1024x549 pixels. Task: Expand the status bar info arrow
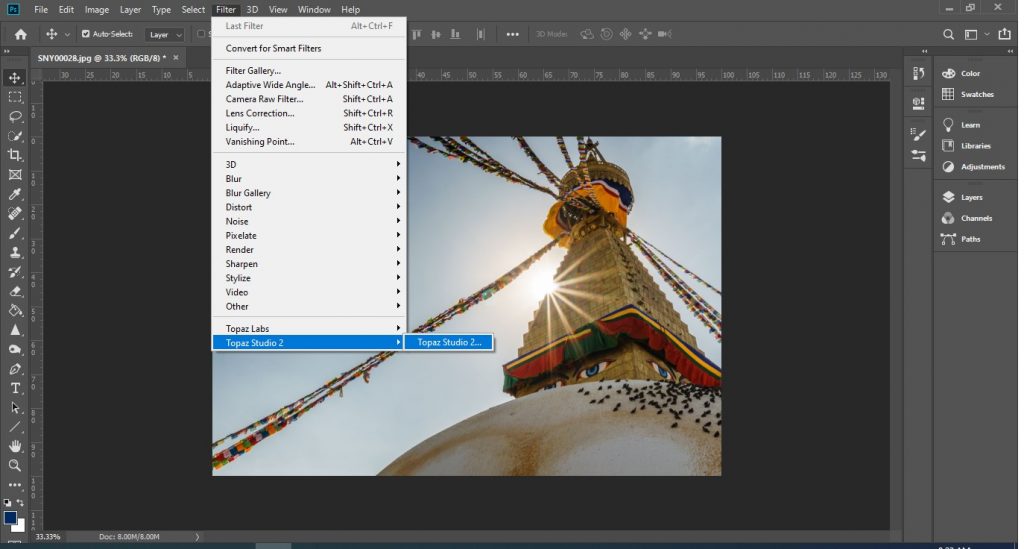tap(197, 537)
